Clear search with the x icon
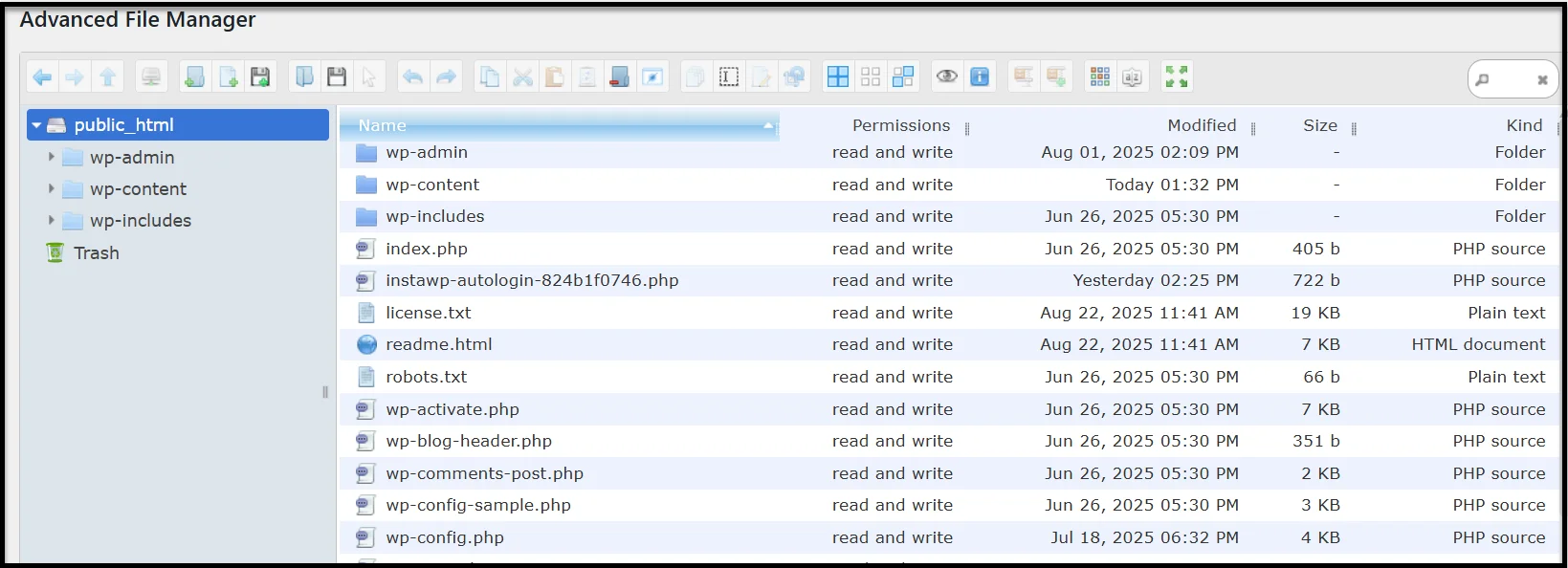This screenshot has height=568, width=1568. pyautogui.click(x=1542, y=80)
